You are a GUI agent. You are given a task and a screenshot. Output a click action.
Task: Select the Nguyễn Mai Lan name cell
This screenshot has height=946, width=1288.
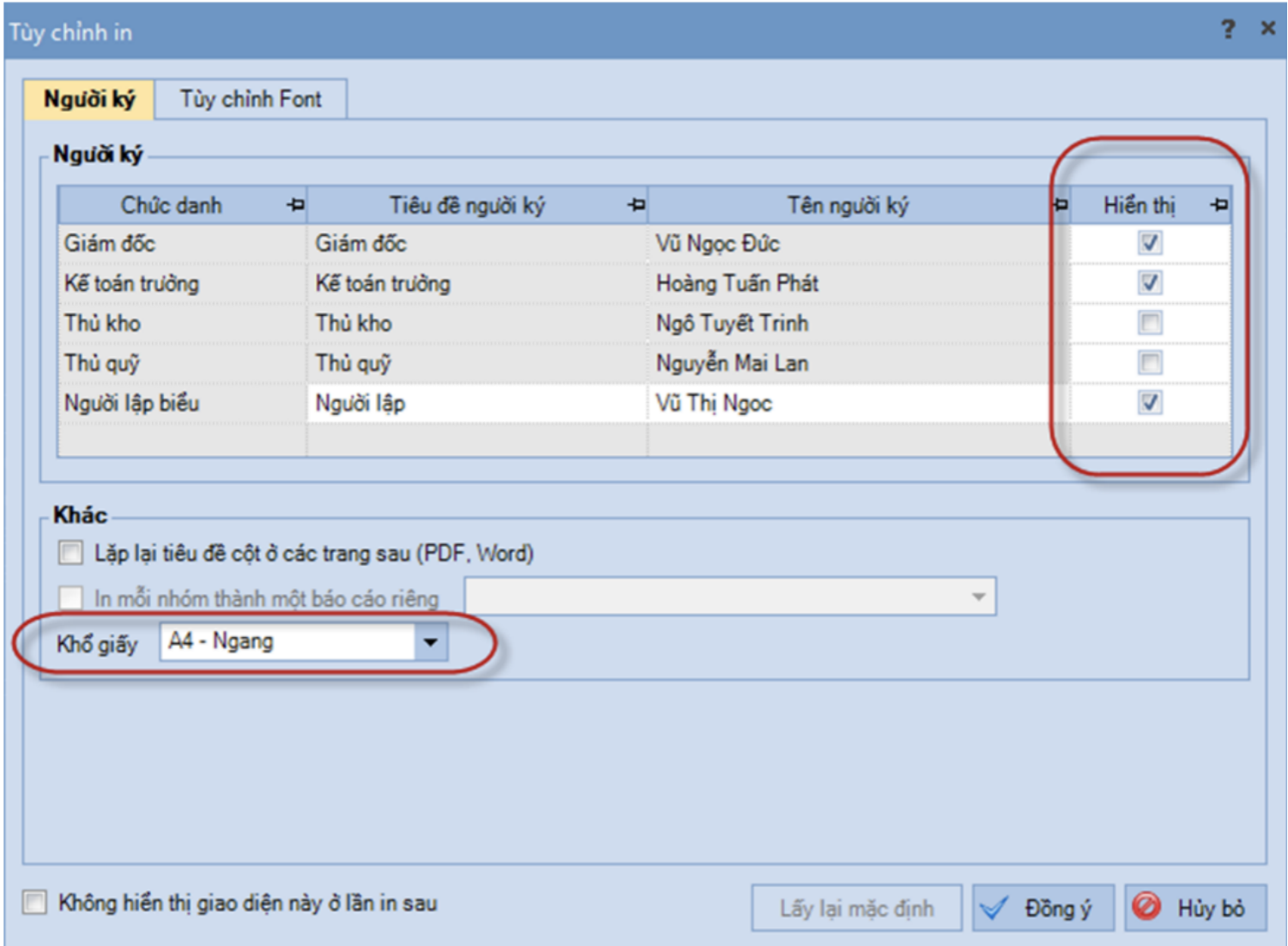click(858, 362)
